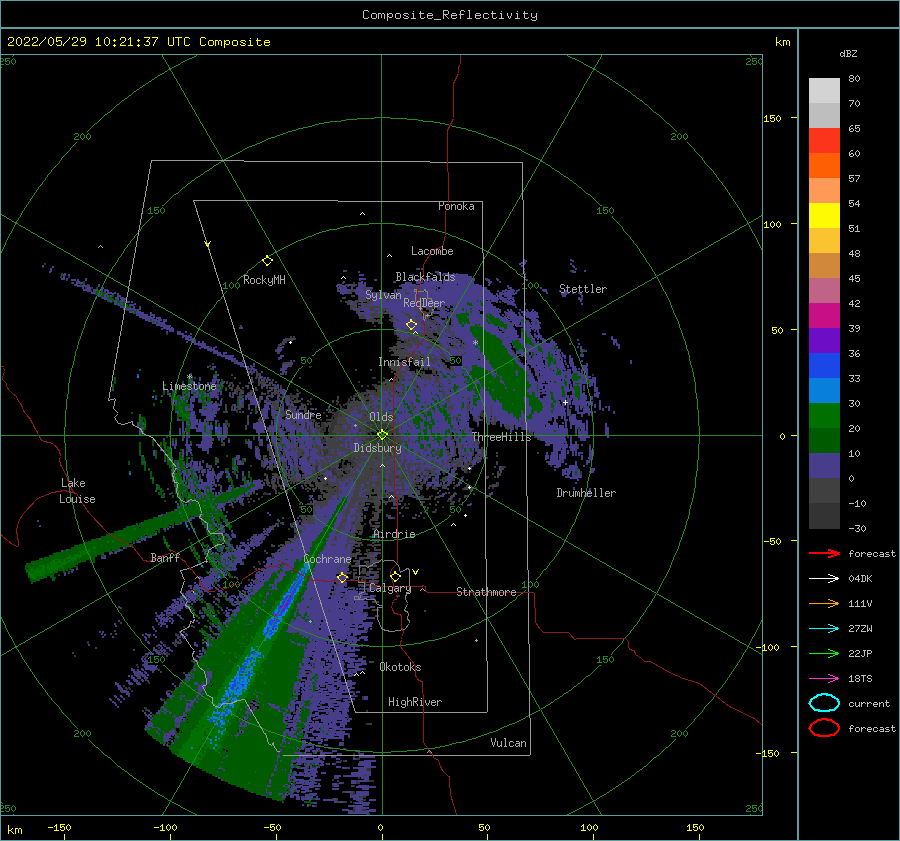Click the Strathmore label
The height and width of the screenshot is (841, 900).
click(486, 592)
